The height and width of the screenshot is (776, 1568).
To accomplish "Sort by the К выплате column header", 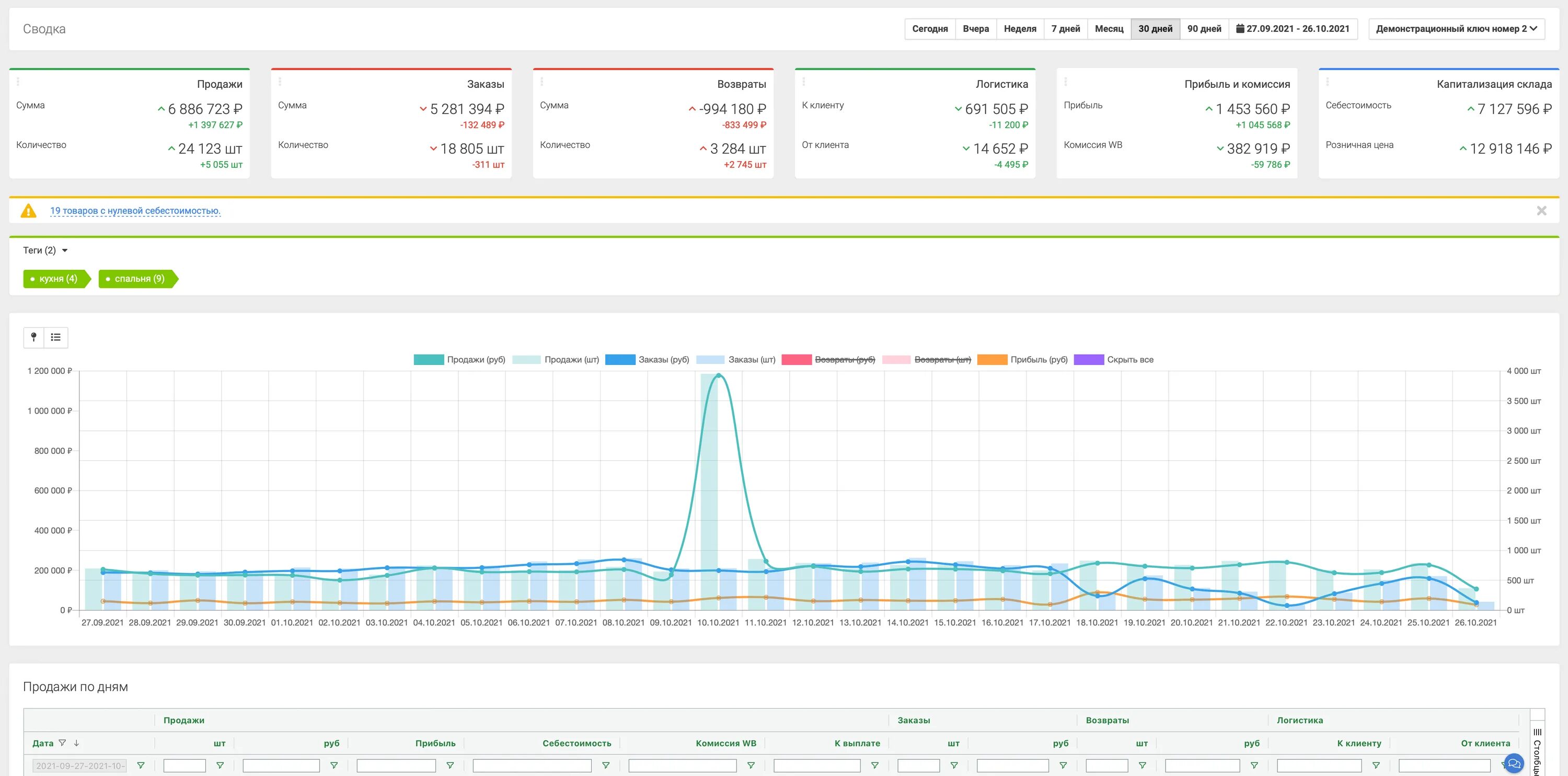I will click(857, 743).
